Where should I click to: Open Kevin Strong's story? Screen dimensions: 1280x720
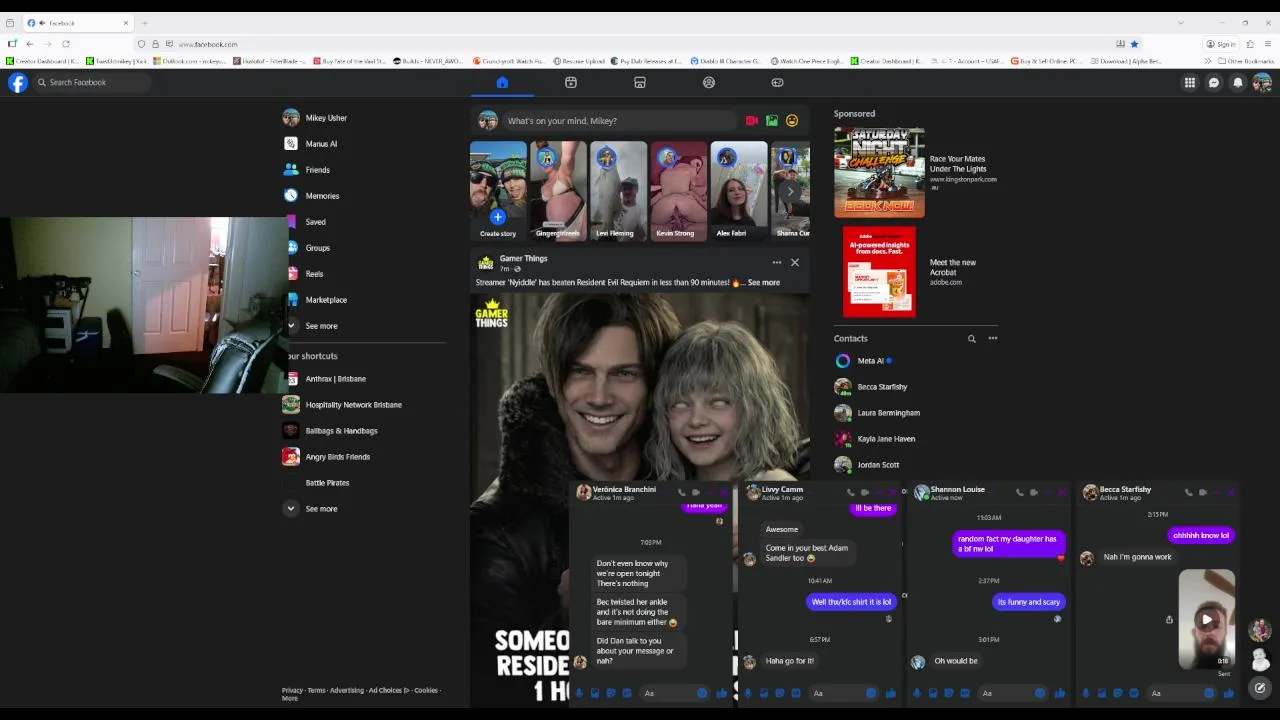pyautogui.click(x=678, y=190)
